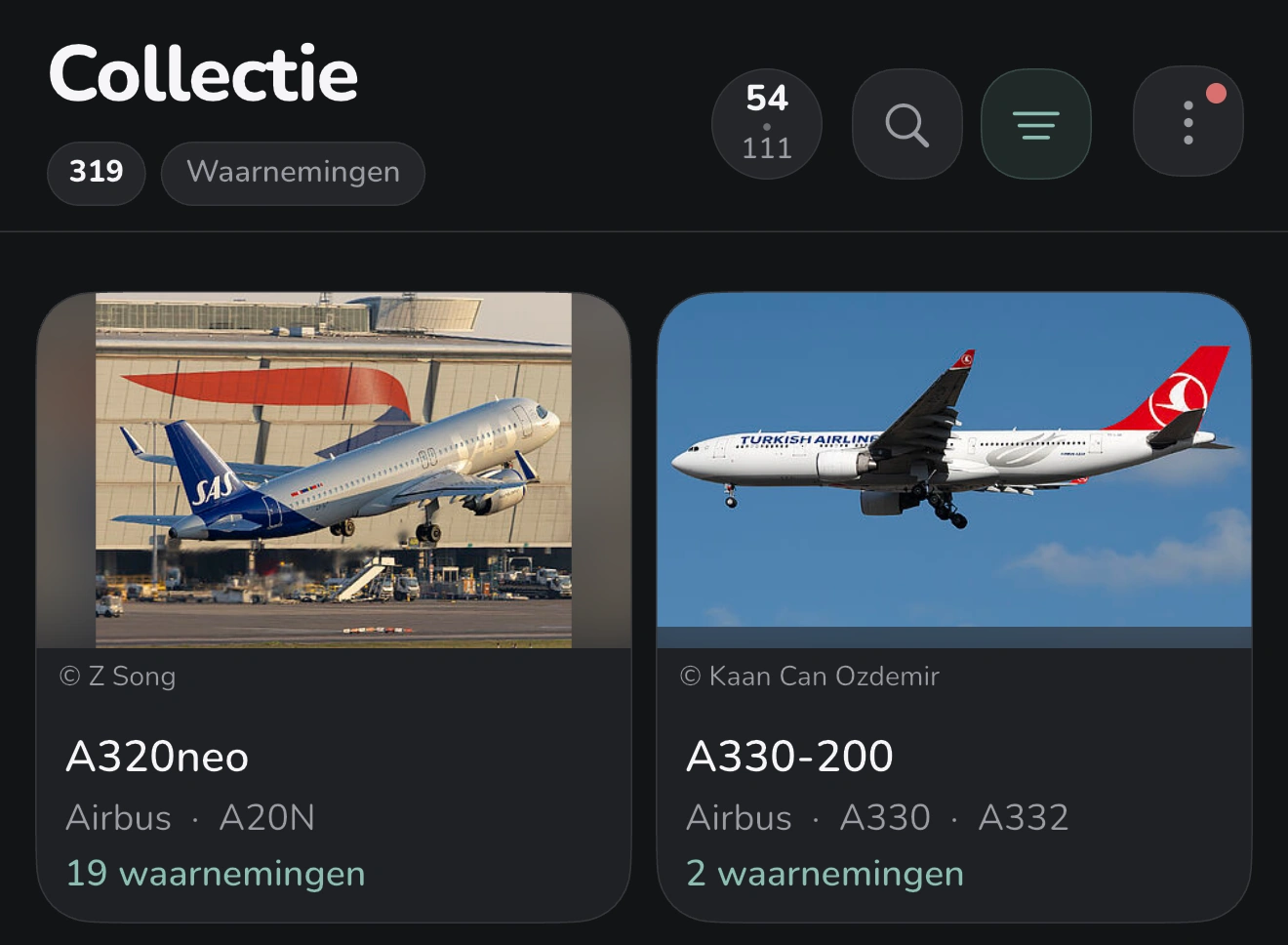Open the Waarnemingen sort selector
This screenshot has width=1288, height=945.
pos(293,173)
